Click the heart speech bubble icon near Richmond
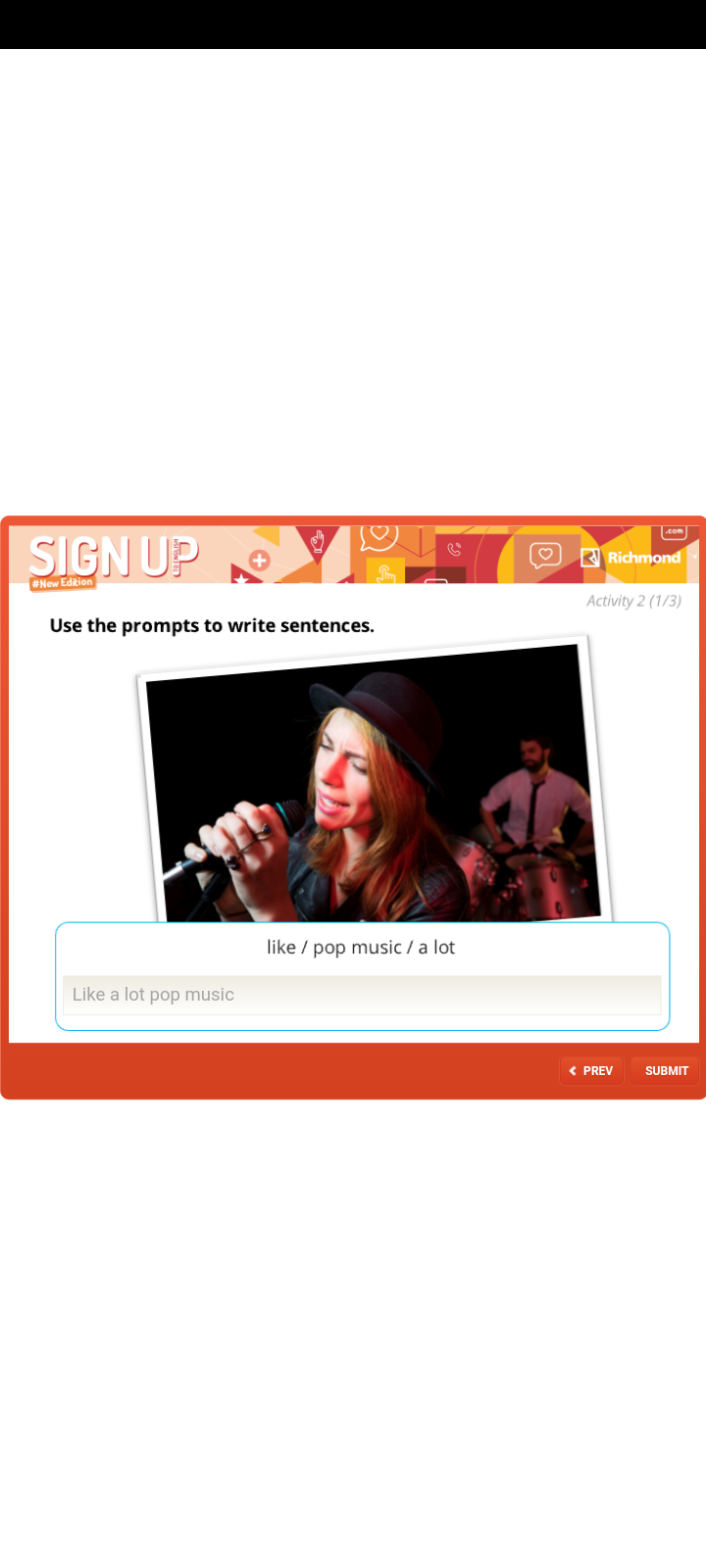Viewport: 706px width, 1568px height. tap(545, 556)
